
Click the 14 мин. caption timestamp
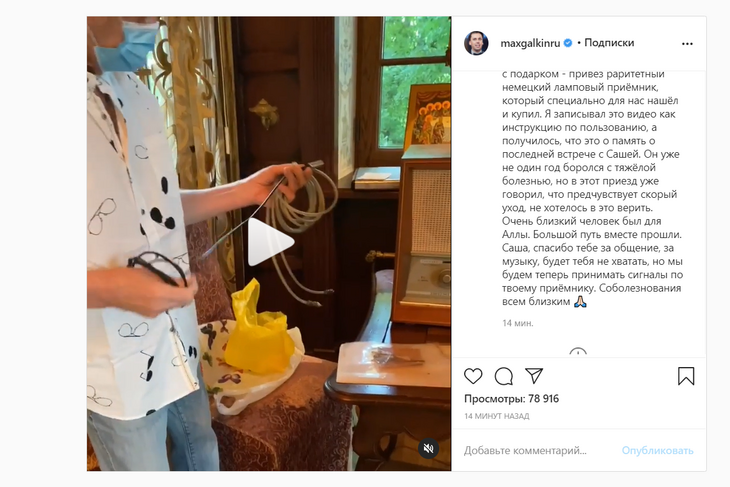(x=518, y=323)
